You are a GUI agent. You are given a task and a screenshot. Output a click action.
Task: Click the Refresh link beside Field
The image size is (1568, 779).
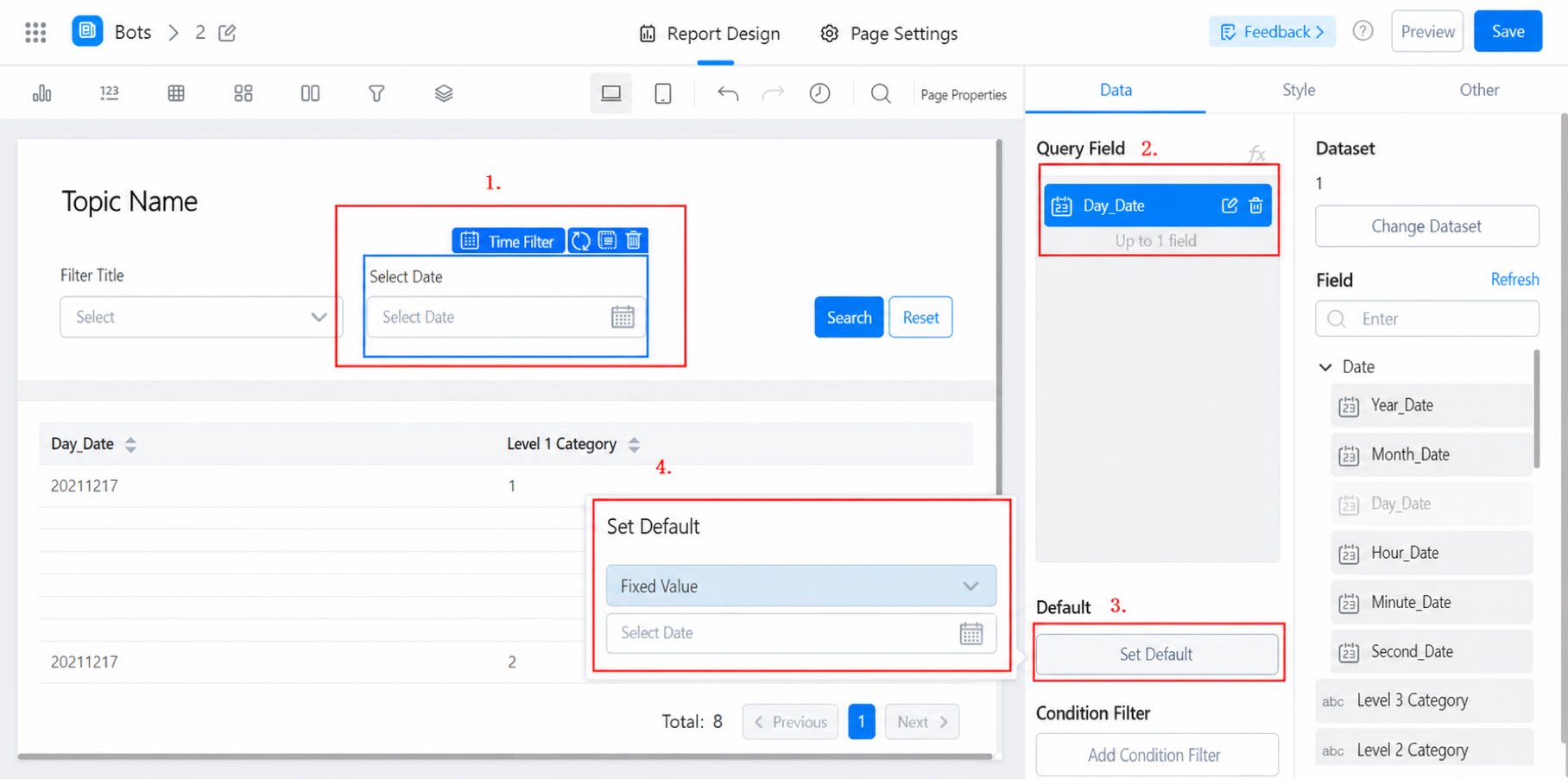(x=1514, y=280)
